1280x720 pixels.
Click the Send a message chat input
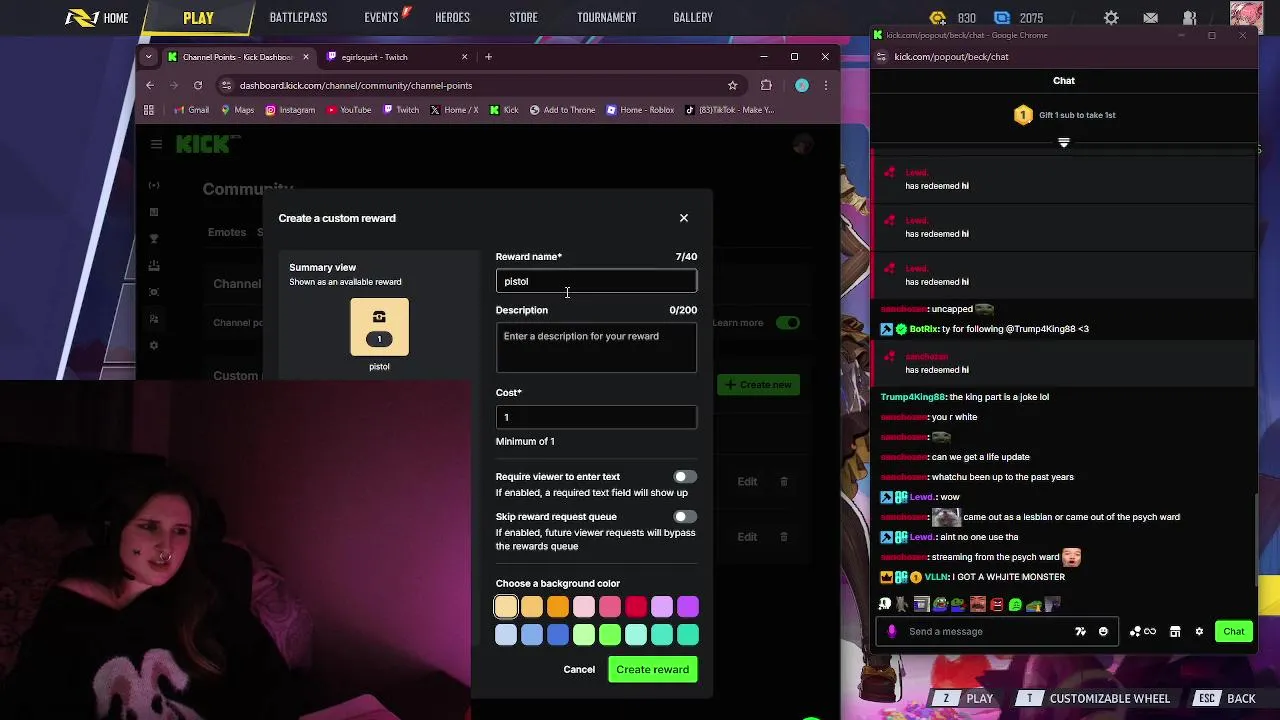pyautogui.click(x=985, y=632)
